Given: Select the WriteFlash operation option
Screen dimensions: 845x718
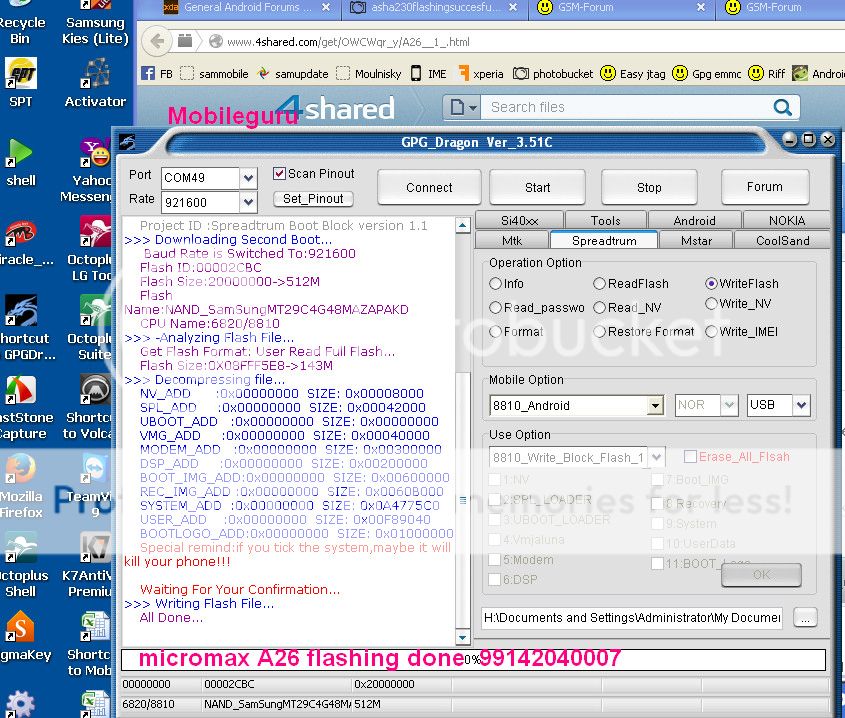Looking at the screenshot, I should (711, 284).
